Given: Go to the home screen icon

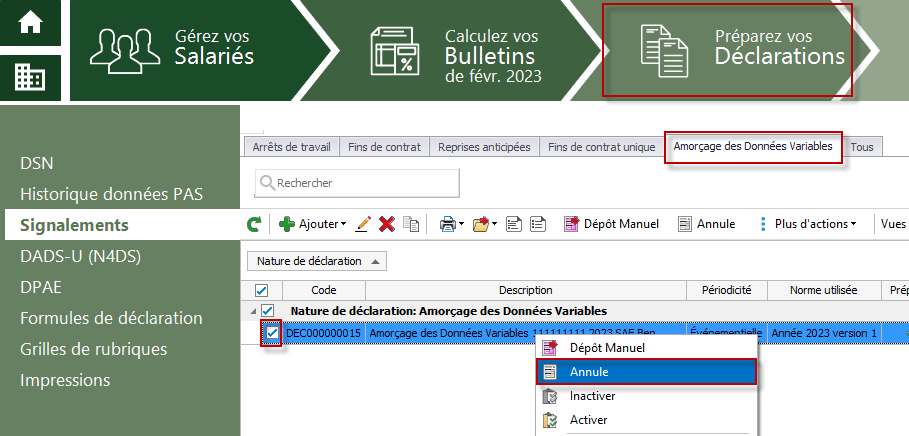Looking at the screenshot, I should (x=30, y=23).
